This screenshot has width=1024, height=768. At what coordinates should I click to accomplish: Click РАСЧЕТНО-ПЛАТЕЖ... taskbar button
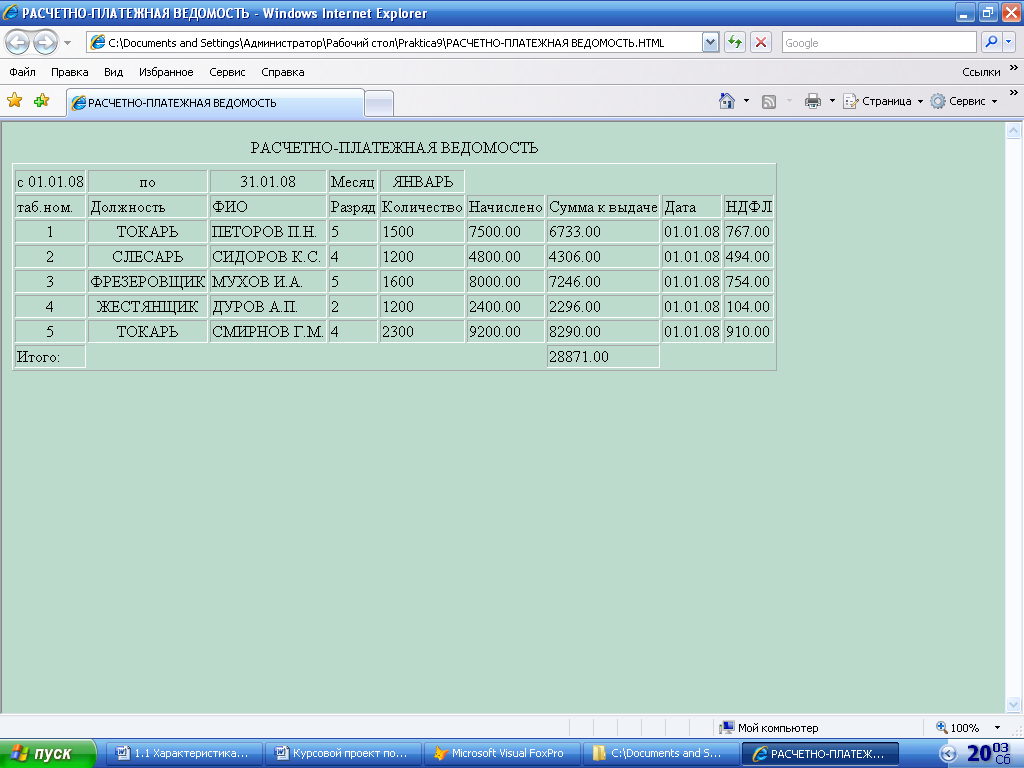[x=820, y=754]
